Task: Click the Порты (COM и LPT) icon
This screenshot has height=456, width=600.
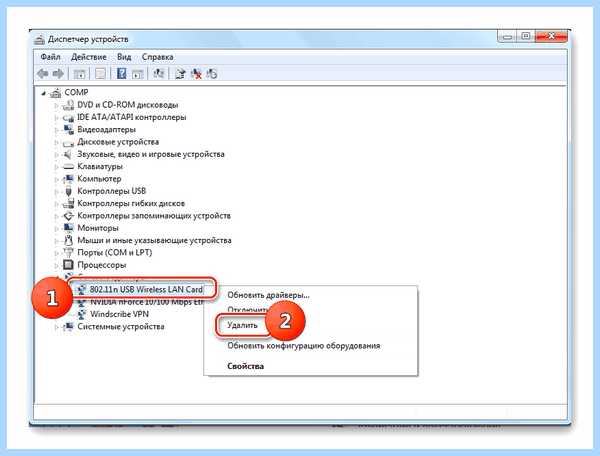Action: [68, 252]
